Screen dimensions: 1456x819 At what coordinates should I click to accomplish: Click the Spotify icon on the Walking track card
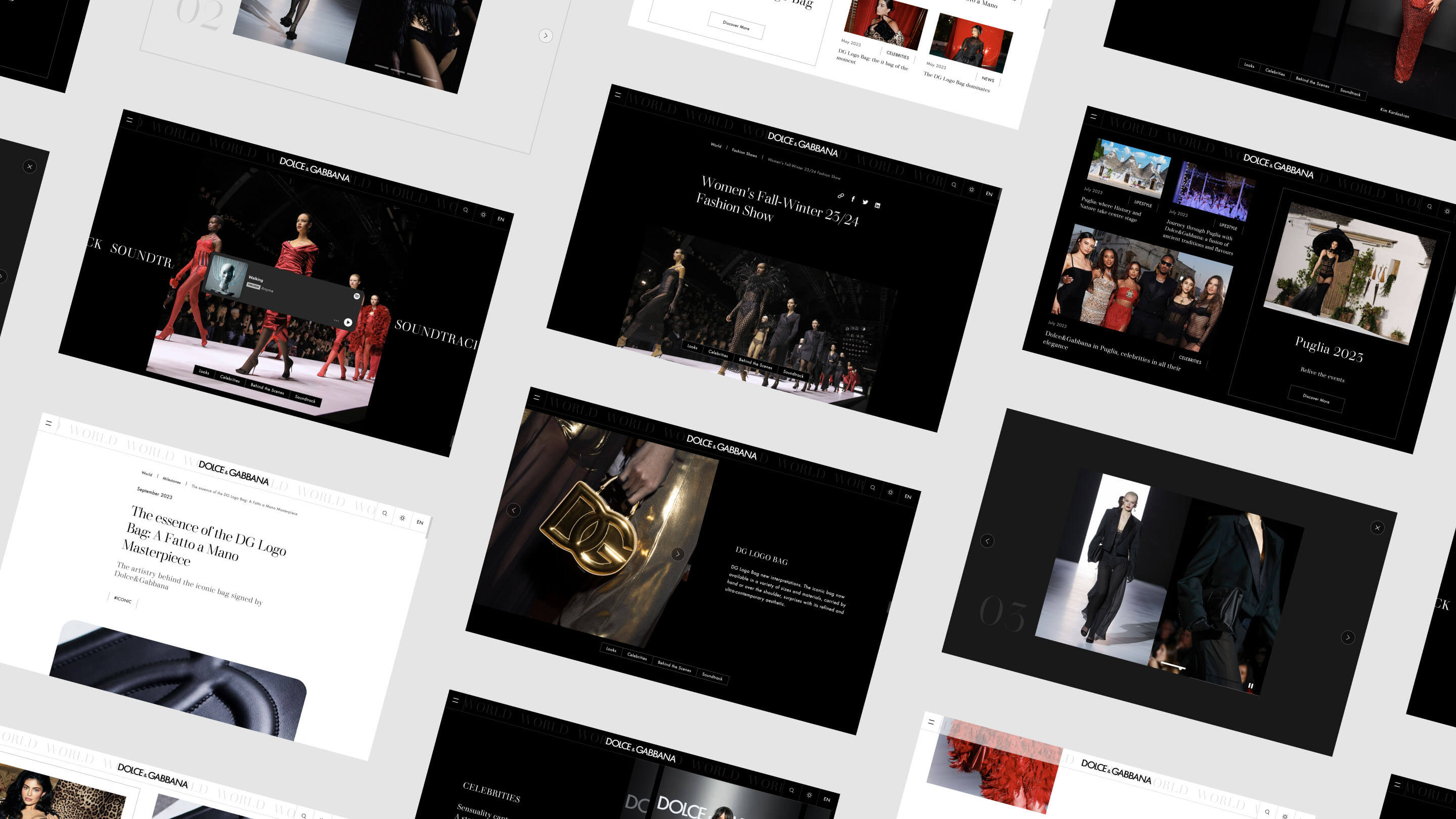point(356,296)
